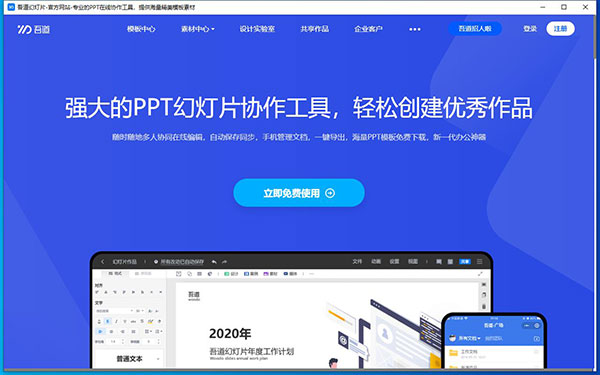This screenshot has height=375, width=600.
Task: Click the back chevron in the editor preview
Action: click(x=103, y=262)
